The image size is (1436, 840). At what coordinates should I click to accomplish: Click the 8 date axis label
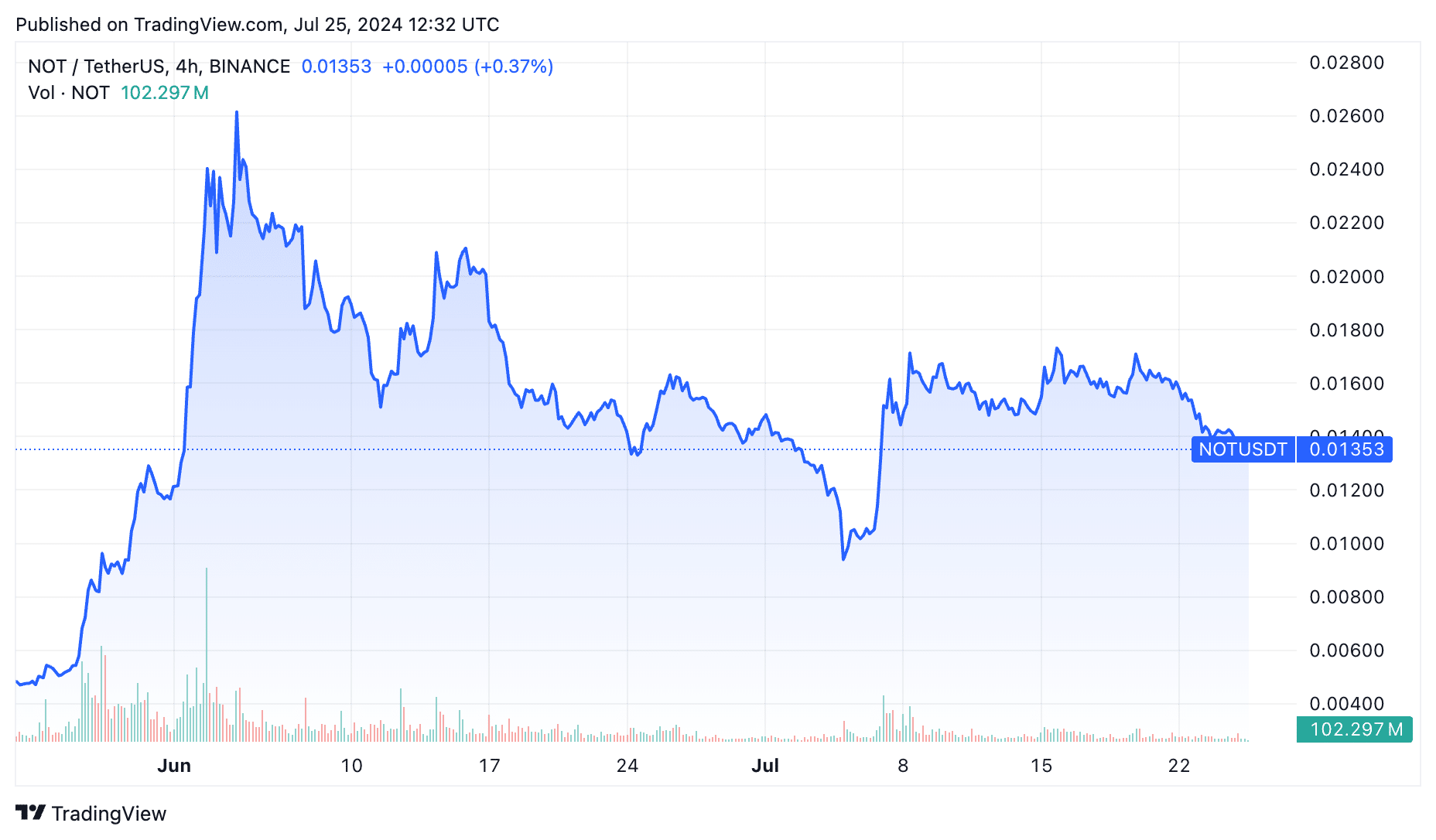(x=903, y=766)
